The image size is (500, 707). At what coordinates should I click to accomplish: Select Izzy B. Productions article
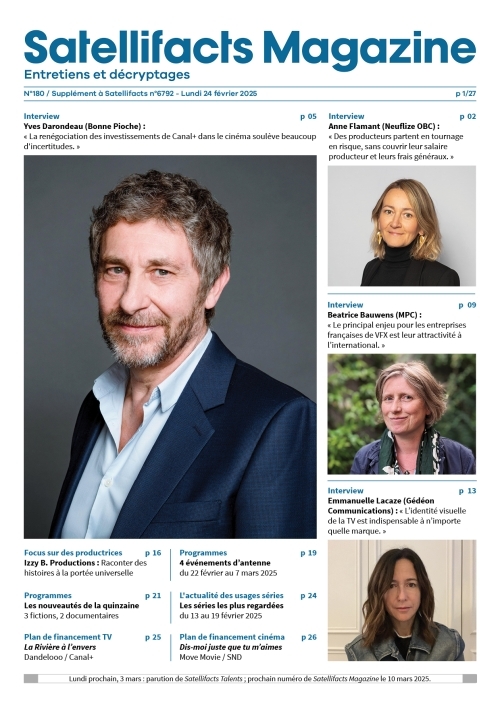pyautogui.click(x=62, y=563)
